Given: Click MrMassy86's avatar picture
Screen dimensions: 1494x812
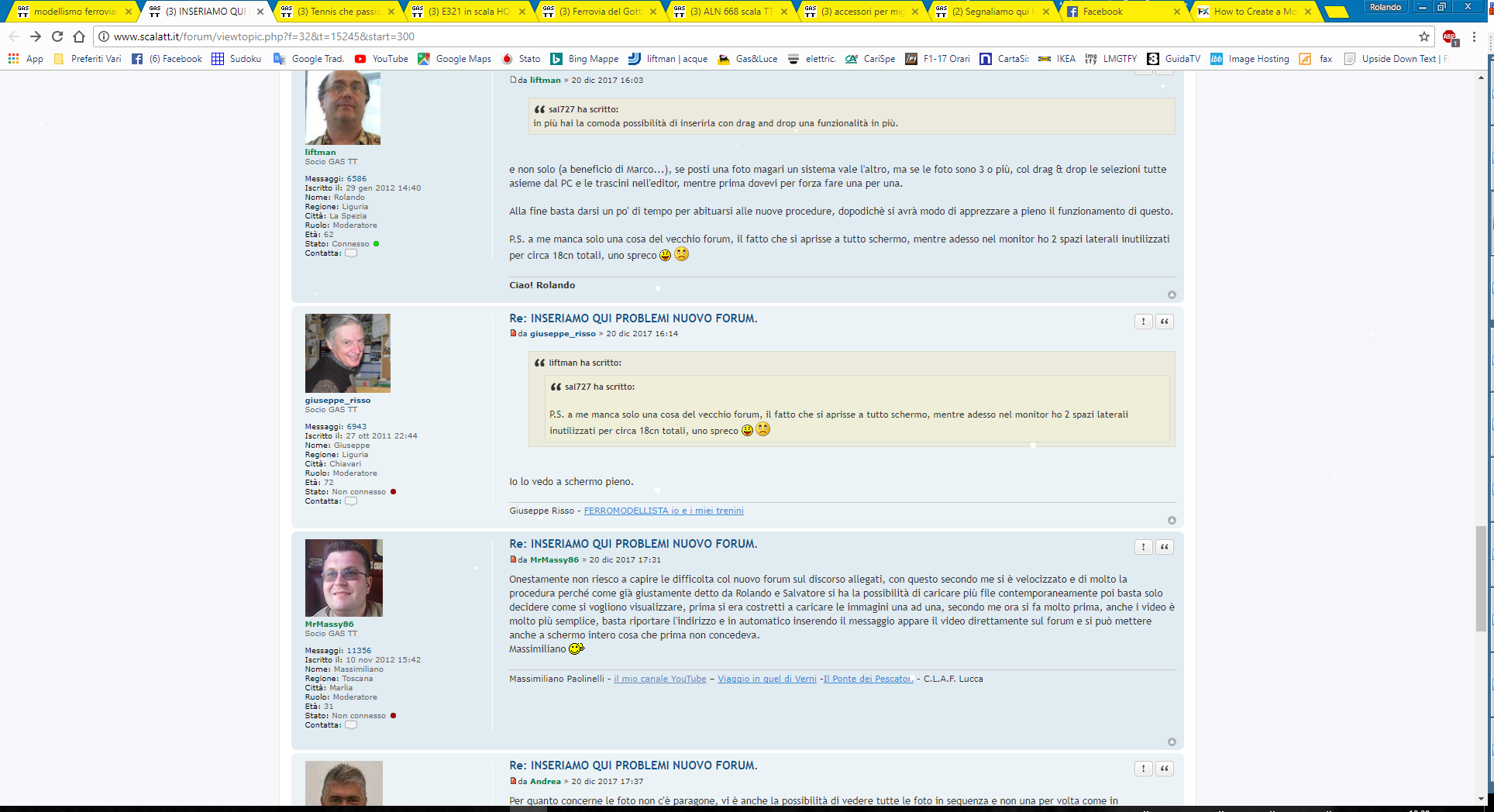Looking at the screenshot, I should pos(343,578).
